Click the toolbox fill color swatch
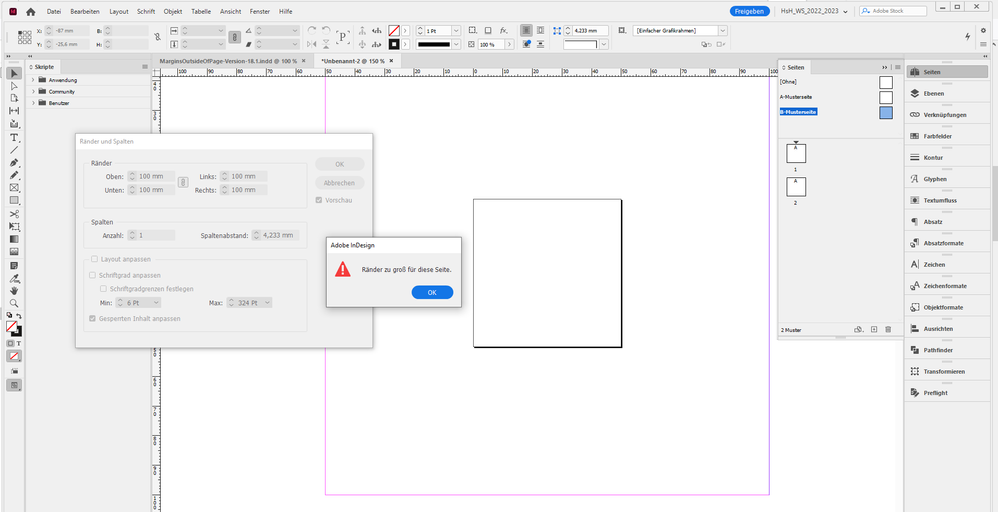The height and width of the screenshot is (512, 998). click(x=11, y=326)
